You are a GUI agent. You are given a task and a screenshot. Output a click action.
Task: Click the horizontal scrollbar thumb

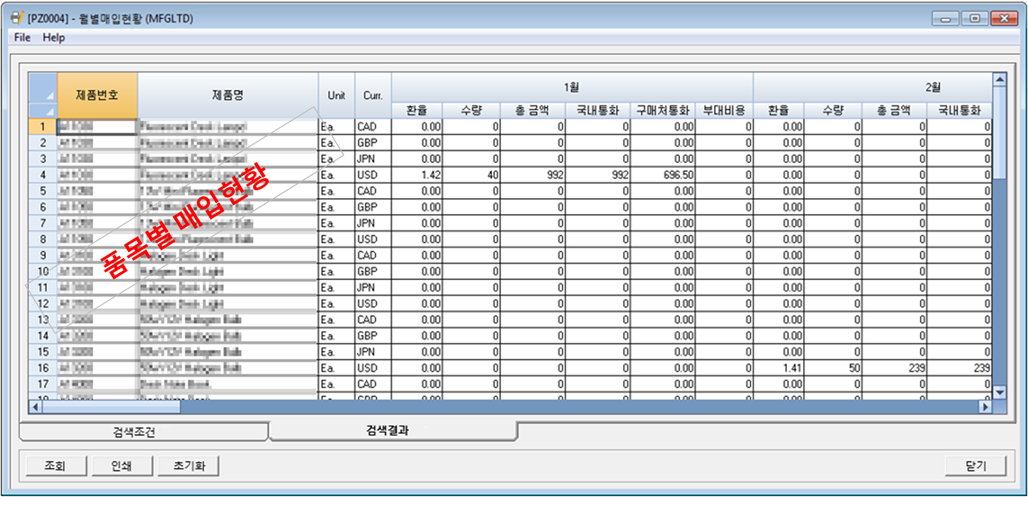tap(111, 407)
